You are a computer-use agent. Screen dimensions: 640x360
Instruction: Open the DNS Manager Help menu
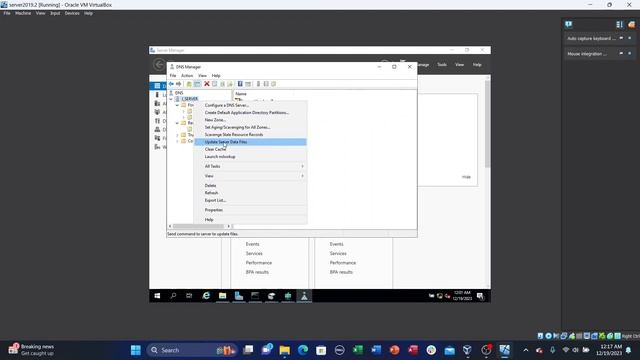(x=216, y=76)
